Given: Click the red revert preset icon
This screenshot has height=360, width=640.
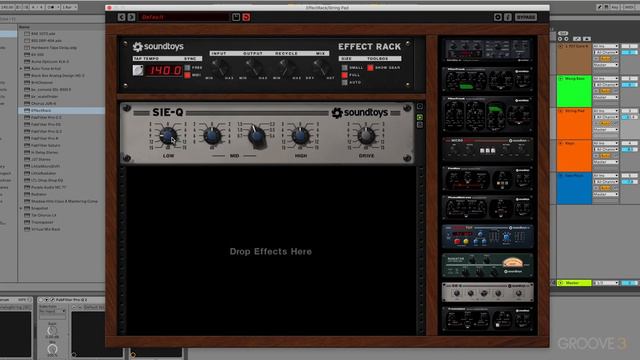Looking at the screenshot, I should click(x=246, y=17).
